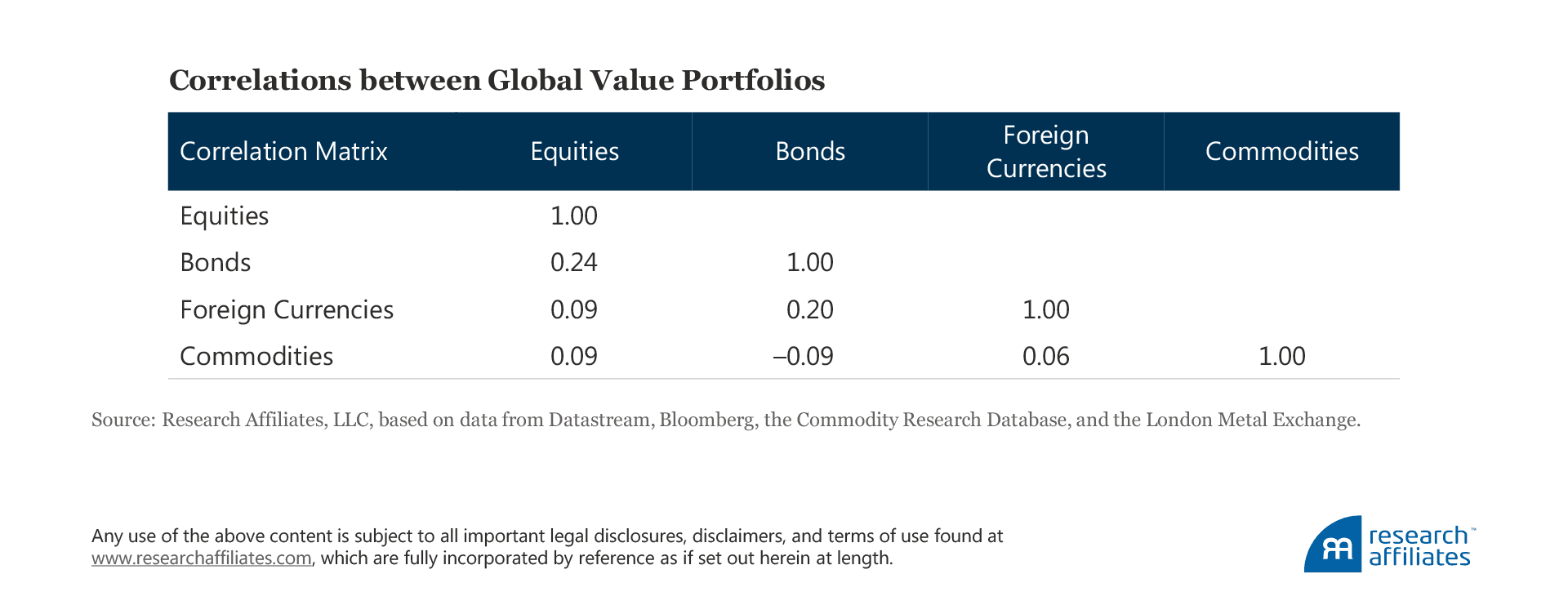
Task: Select the 0.06 correlation value
Action: click(1045, 356)
